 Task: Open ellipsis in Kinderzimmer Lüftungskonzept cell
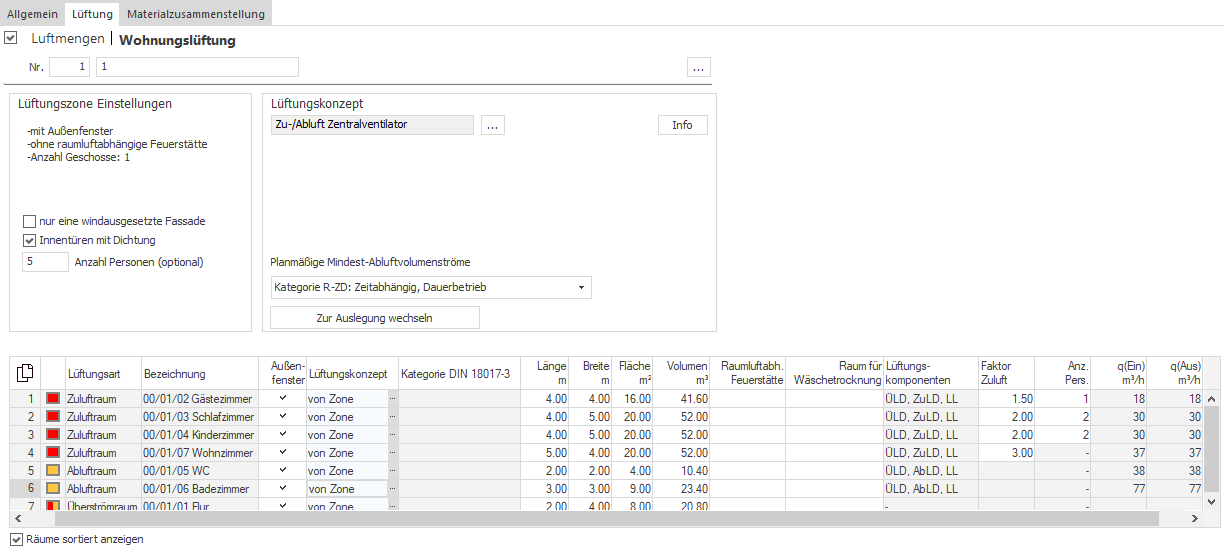click(x=393, y=434)
